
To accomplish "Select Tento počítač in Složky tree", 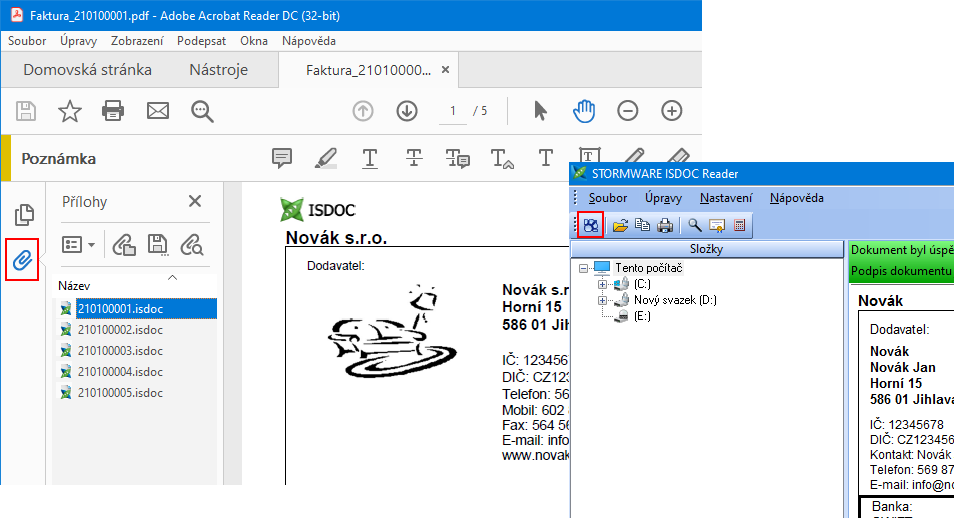I will pyautogui.click(x=649, y=268).
